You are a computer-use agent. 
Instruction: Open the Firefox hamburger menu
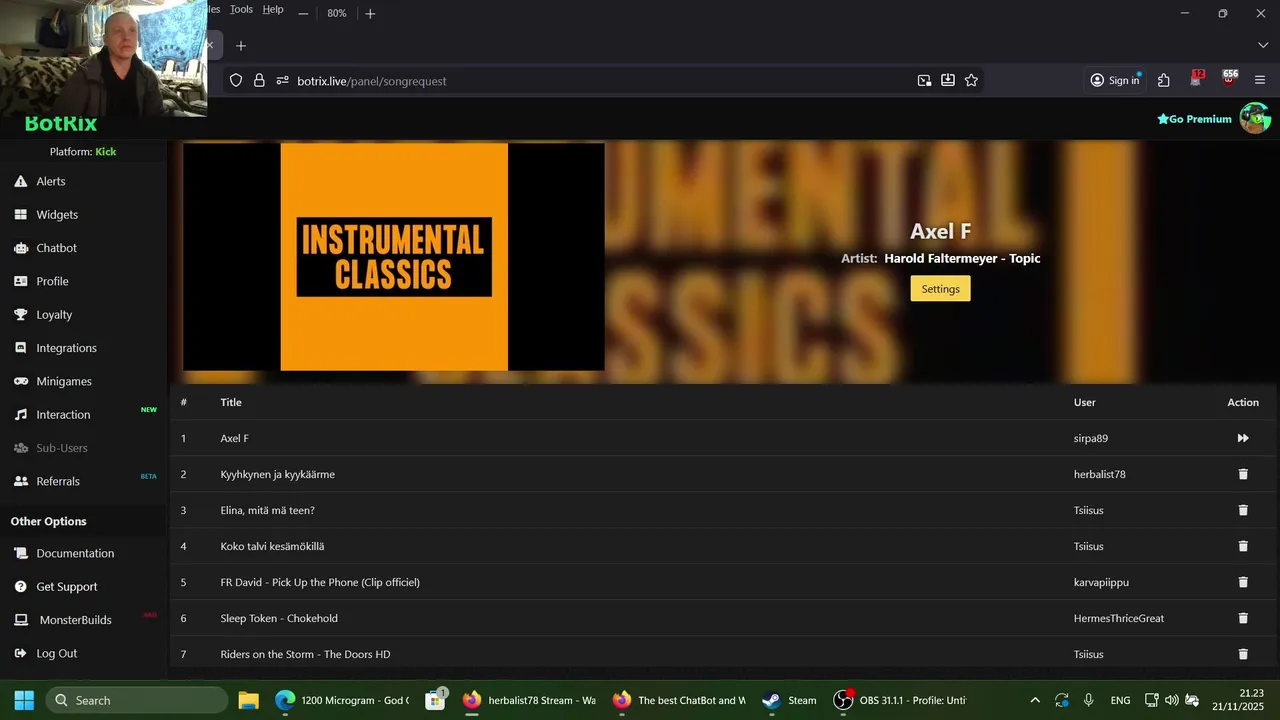point(1260,81)
